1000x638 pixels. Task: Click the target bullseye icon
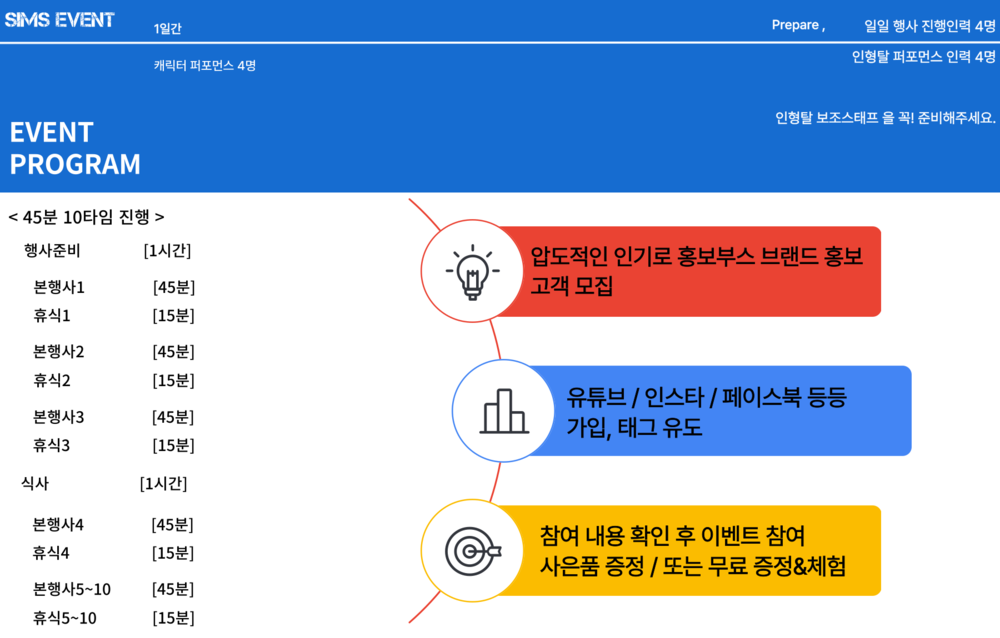[472, 551]
